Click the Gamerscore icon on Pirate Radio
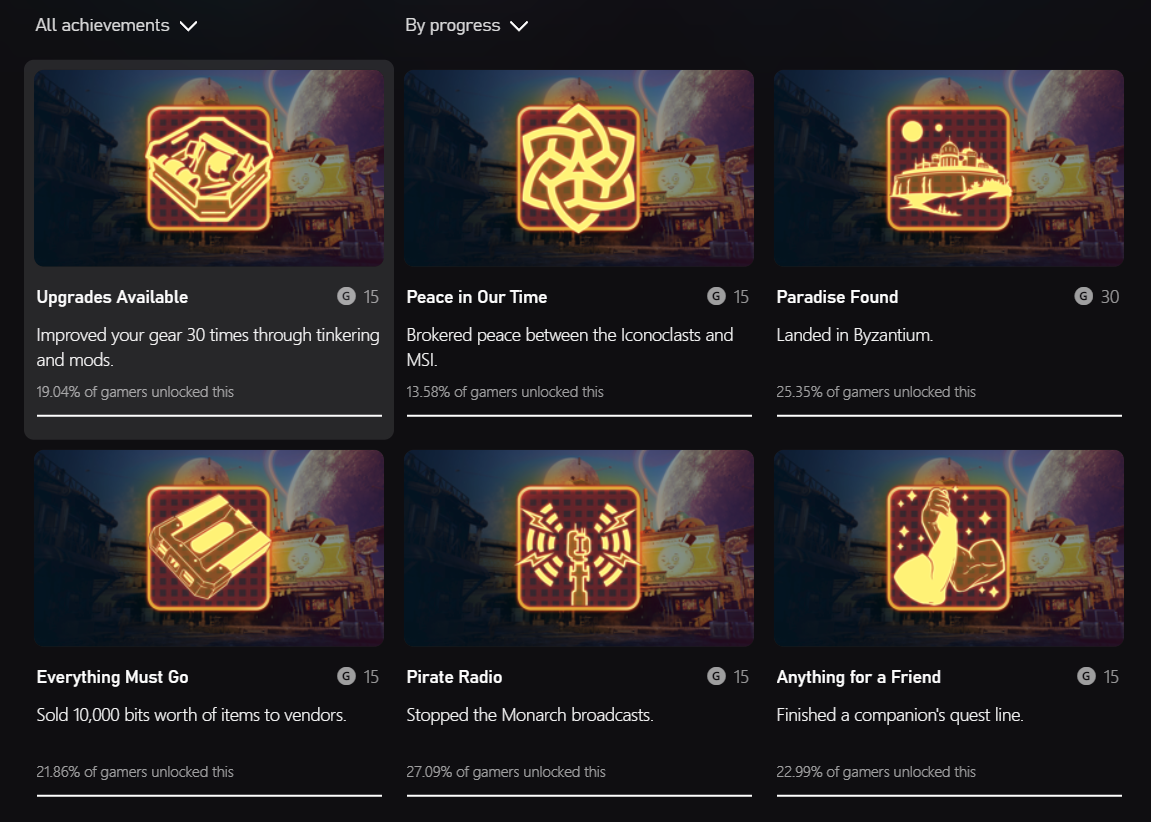 pyautogui.click(x=716, y=676)
